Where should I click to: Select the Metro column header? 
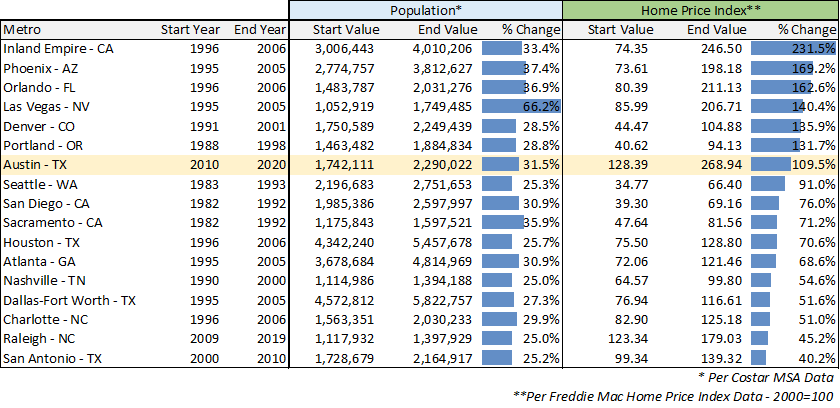click(x=20, y=29)
